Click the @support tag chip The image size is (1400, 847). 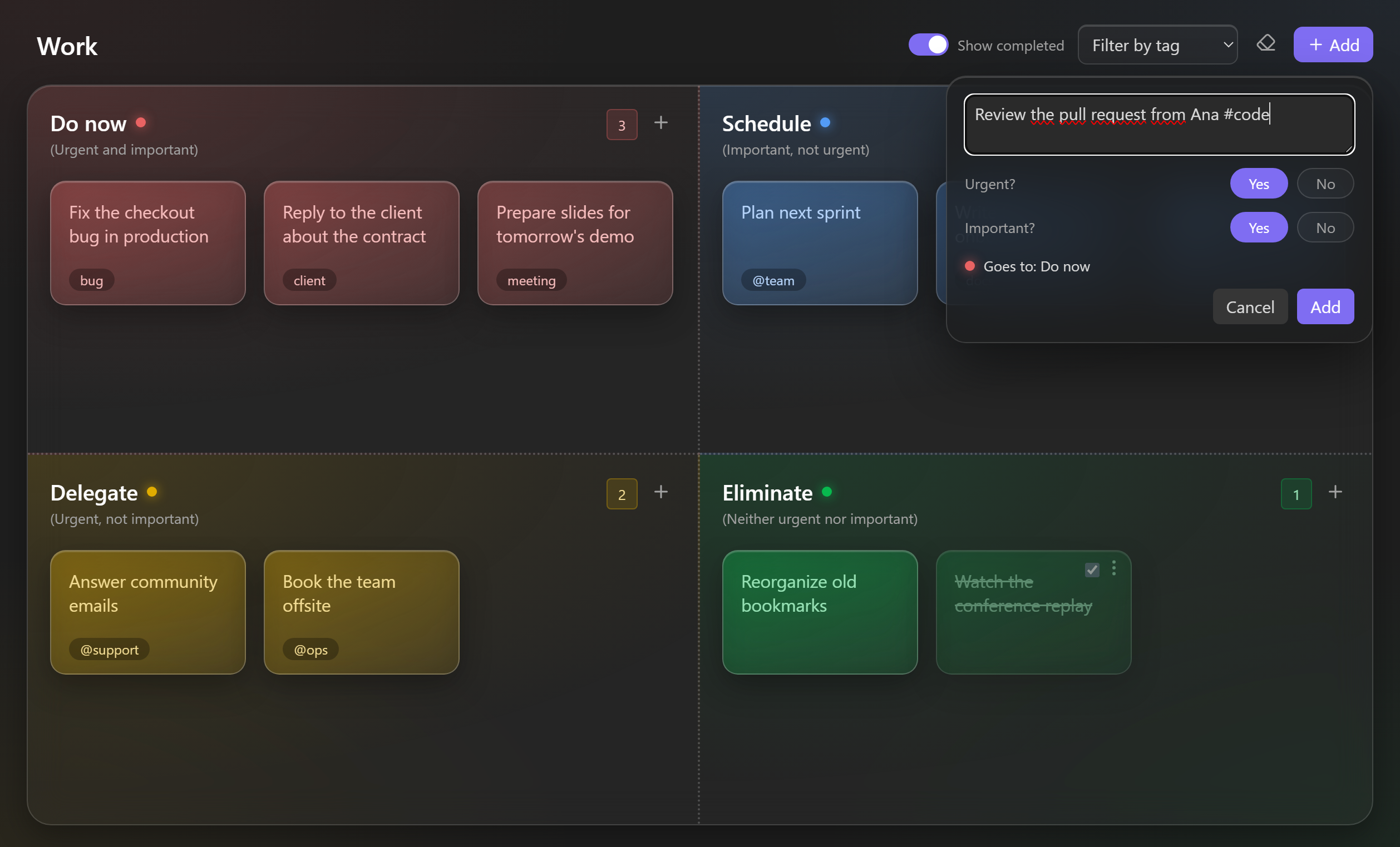(x=109, y=650)
